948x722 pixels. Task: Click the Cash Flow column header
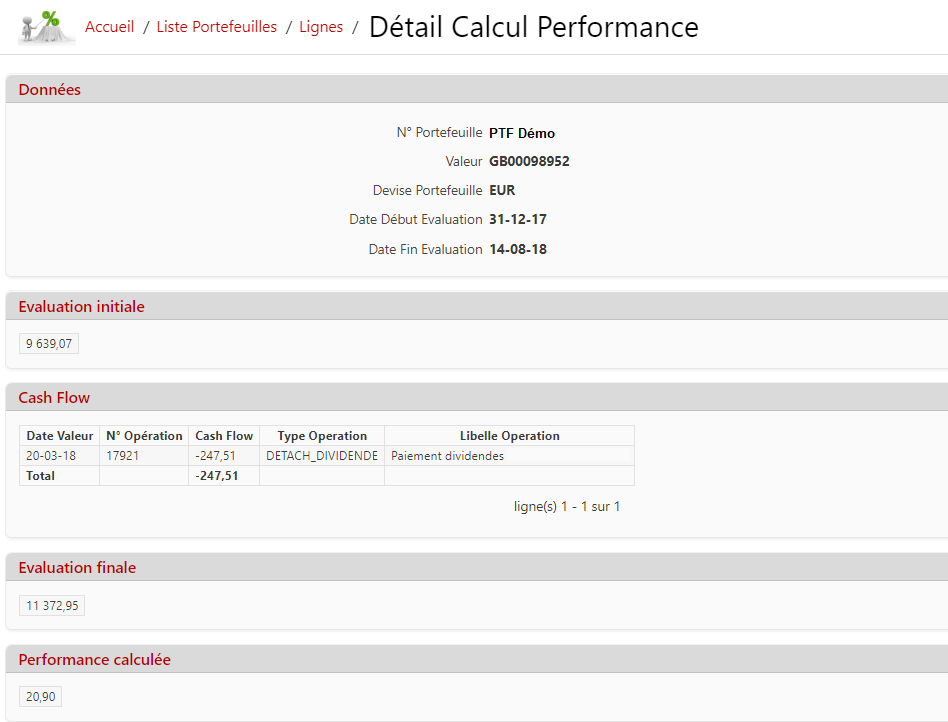tap(224, 436)
